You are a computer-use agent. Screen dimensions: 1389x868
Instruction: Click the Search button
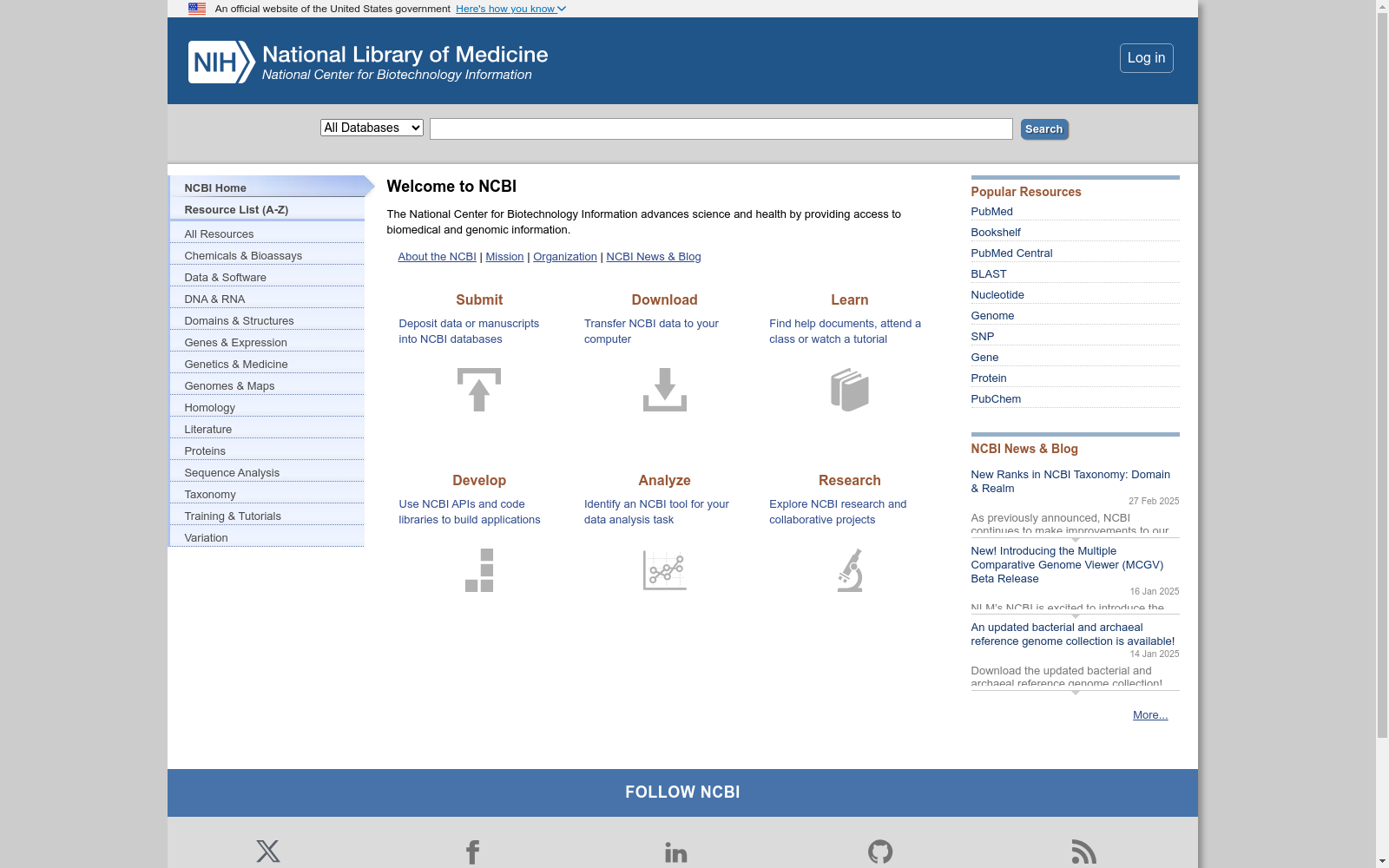click(1044, 129)
